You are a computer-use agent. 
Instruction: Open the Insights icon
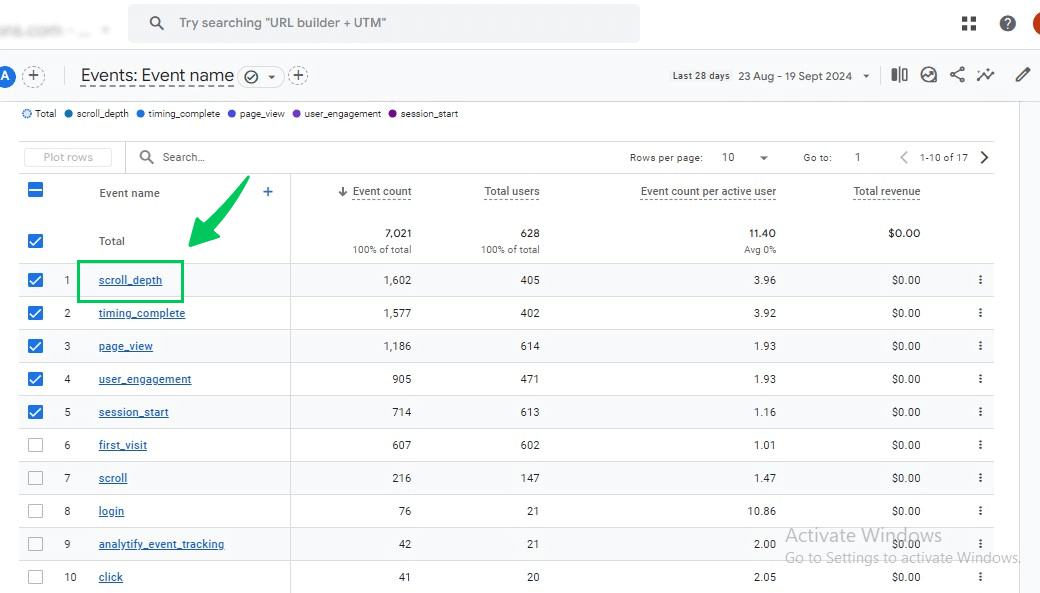[x=929, y=75]
